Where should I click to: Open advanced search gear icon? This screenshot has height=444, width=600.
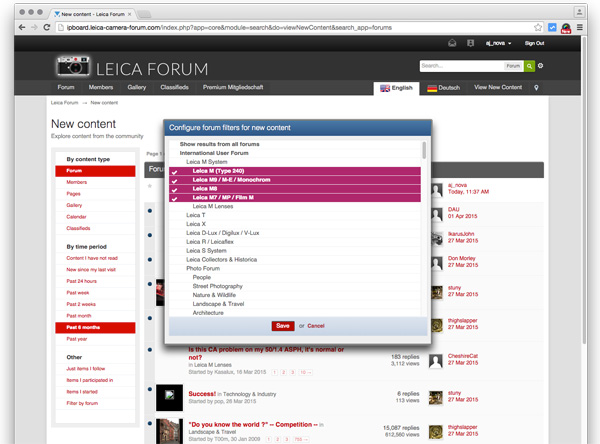[x=541, y=66]
